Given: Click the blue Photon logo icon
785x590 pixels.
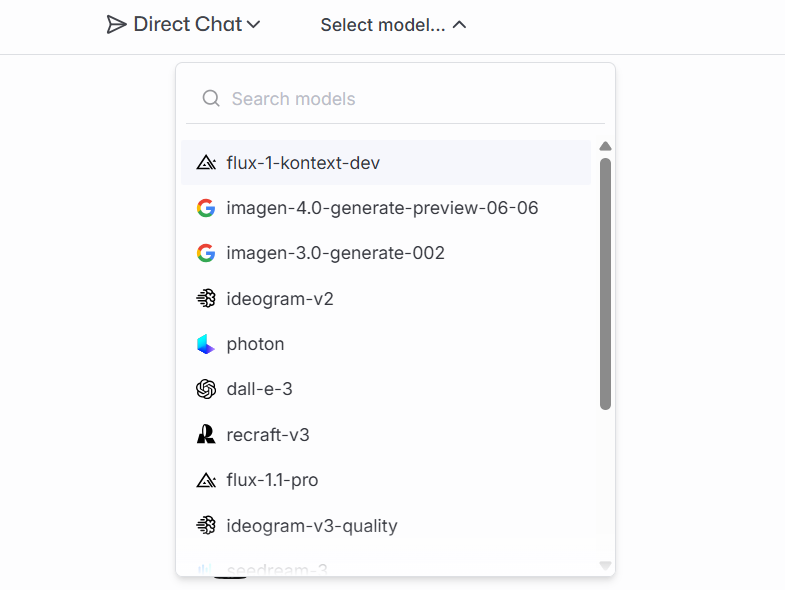Looking at the screenshot, I should click(x=206, y=344).
